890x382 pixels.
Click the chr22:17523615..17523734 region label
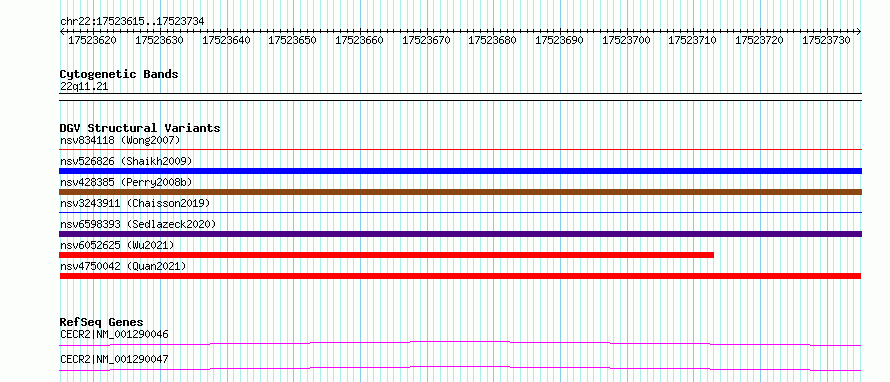pyautogui.click(x=132, y=21)
